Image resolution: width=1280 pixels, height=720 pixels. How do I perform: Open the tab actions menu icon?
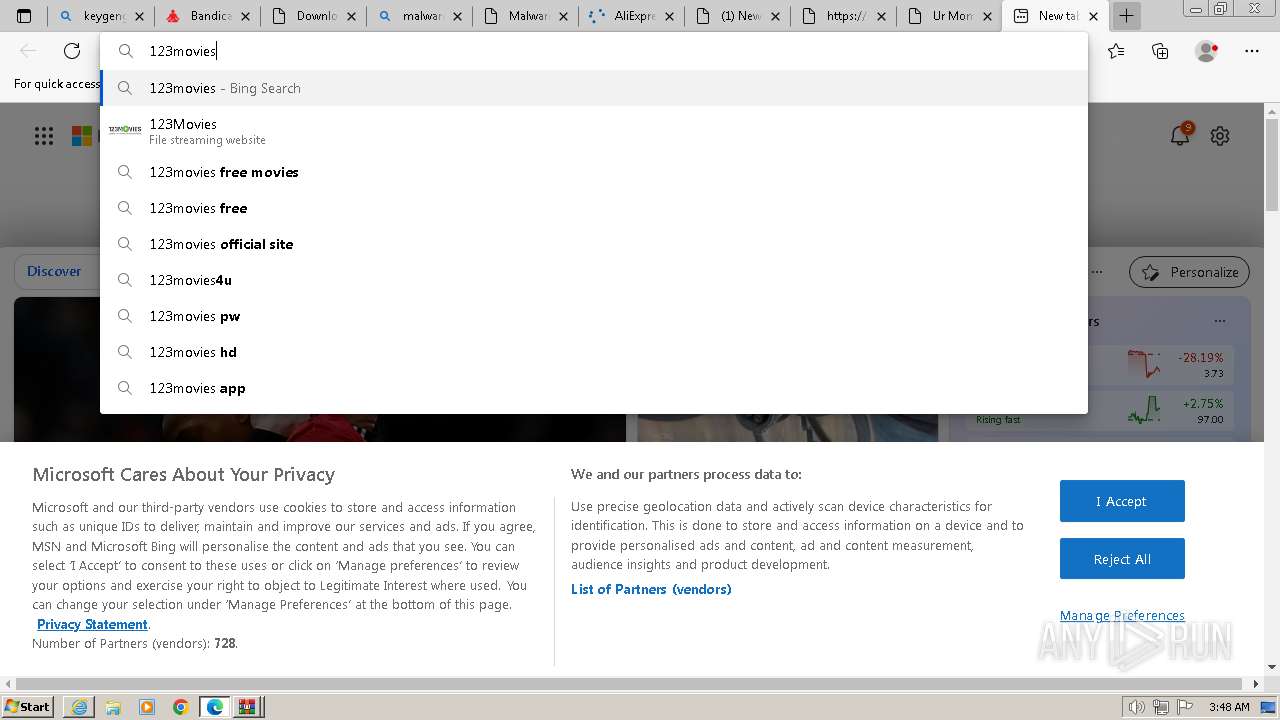click(24, 16)
